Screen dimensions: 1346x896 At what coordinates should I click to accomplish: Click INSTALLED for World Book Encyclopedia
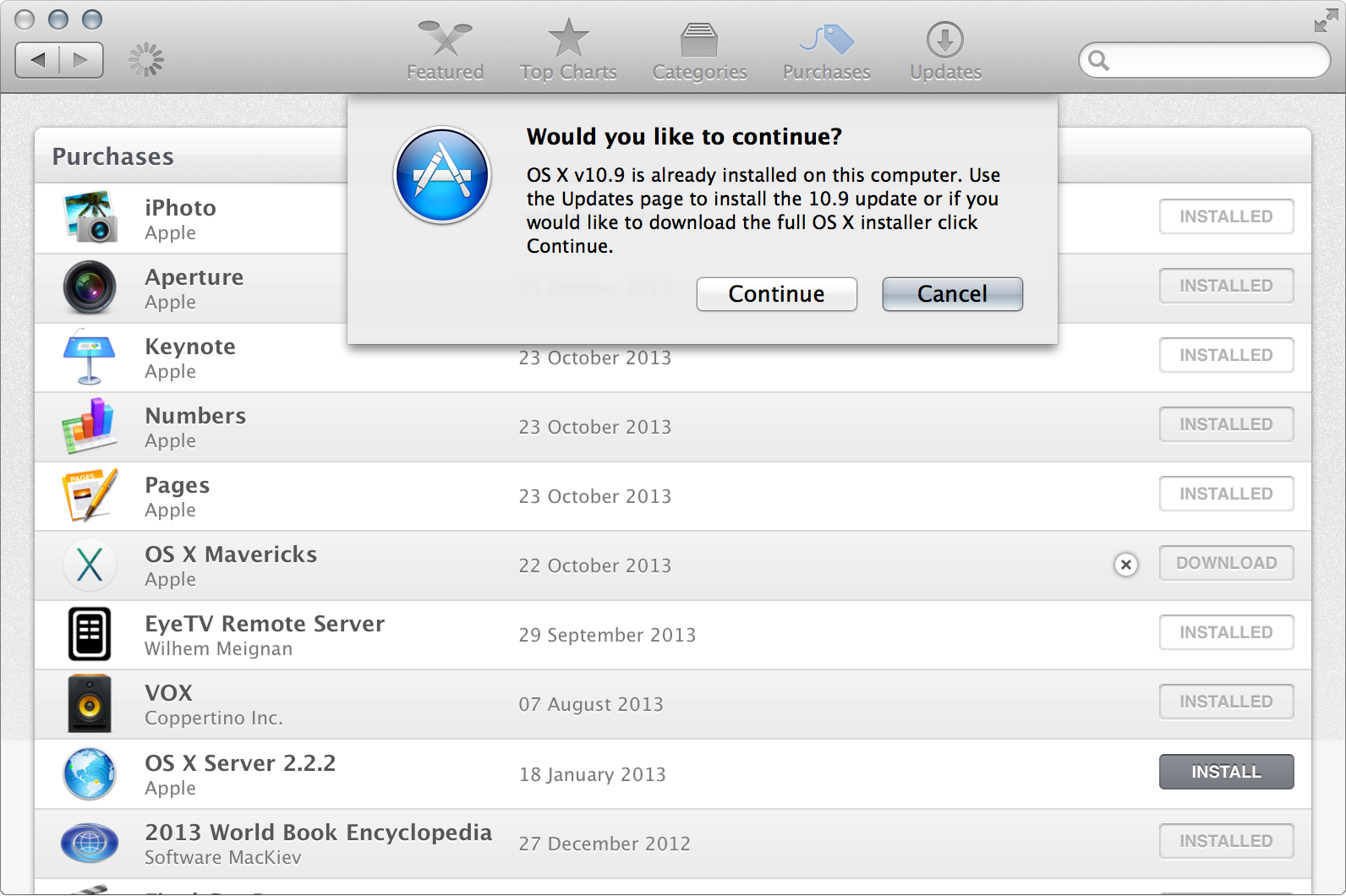point(1226,841)
